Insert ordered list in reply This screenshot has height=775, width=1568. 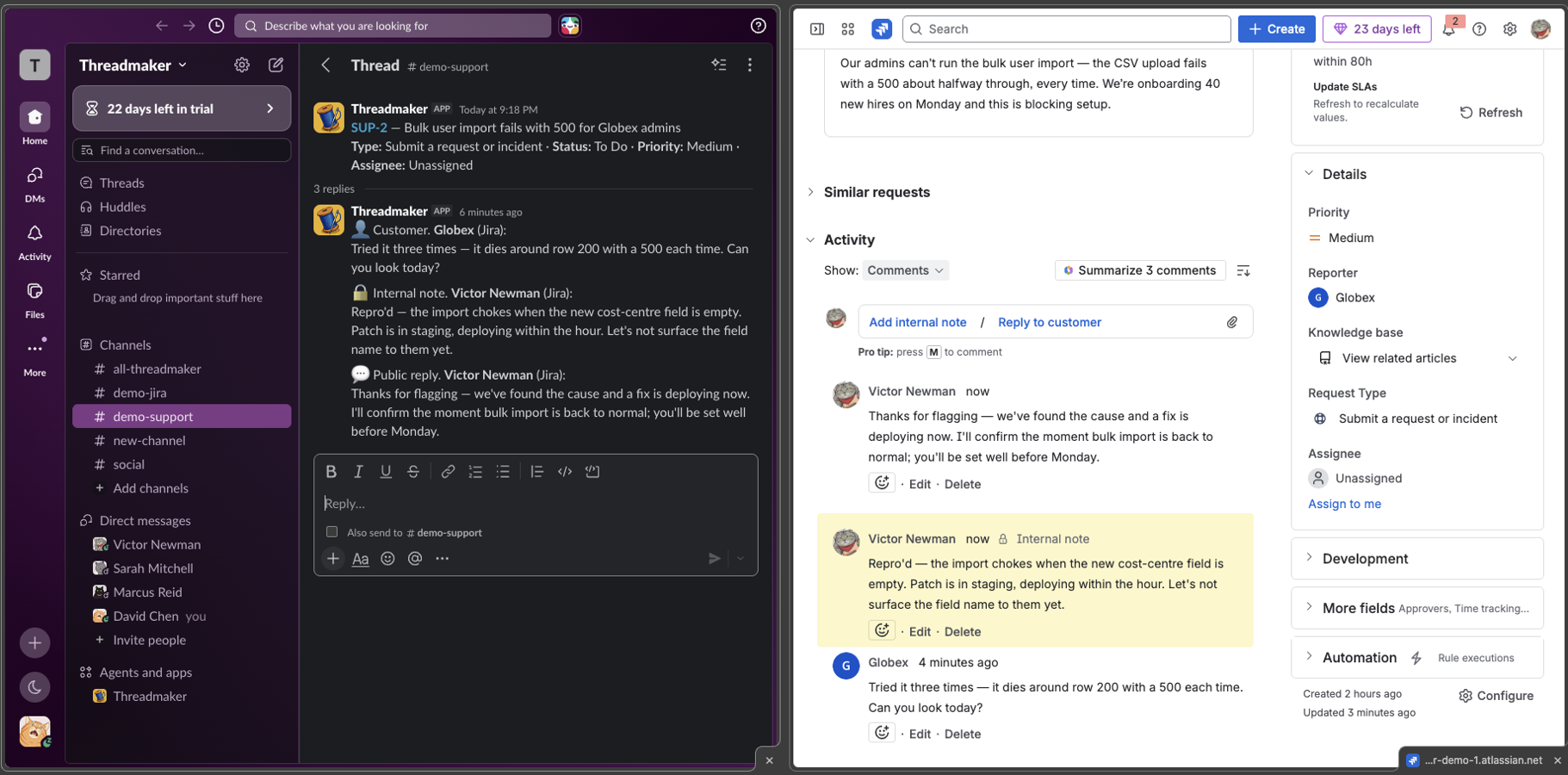[475, 472]
